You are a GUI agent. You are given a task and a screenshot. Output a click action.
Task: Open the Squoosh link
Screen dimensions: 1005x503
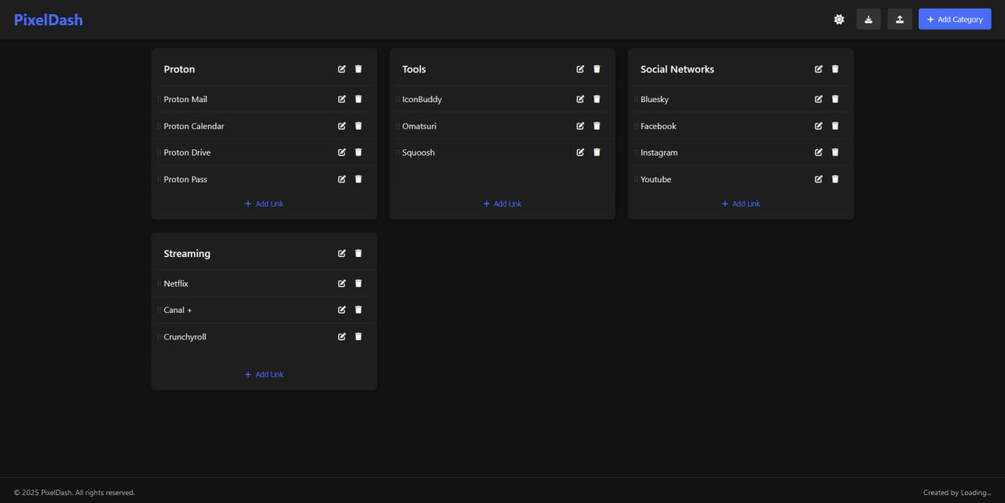pyautogui.click(x=419, y=153)
